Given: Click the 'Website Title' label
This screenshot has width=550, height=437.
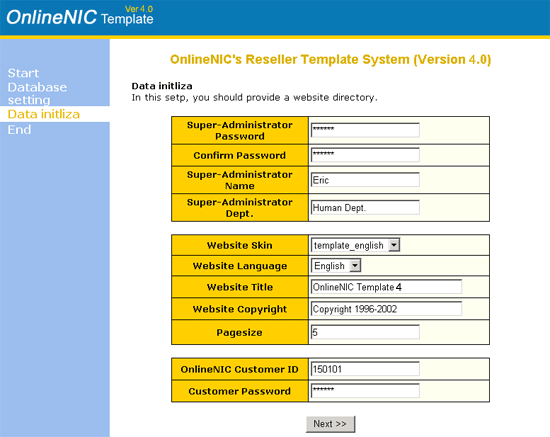Looking at the screenshot, I should 240,287.
